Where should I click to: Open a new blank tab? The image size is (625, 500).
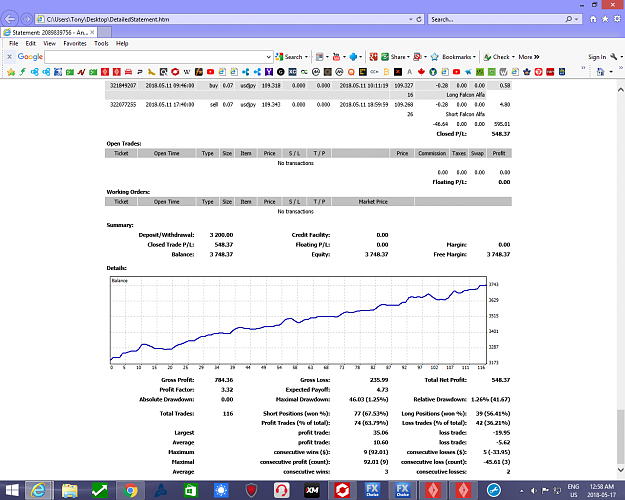(104, 32)
